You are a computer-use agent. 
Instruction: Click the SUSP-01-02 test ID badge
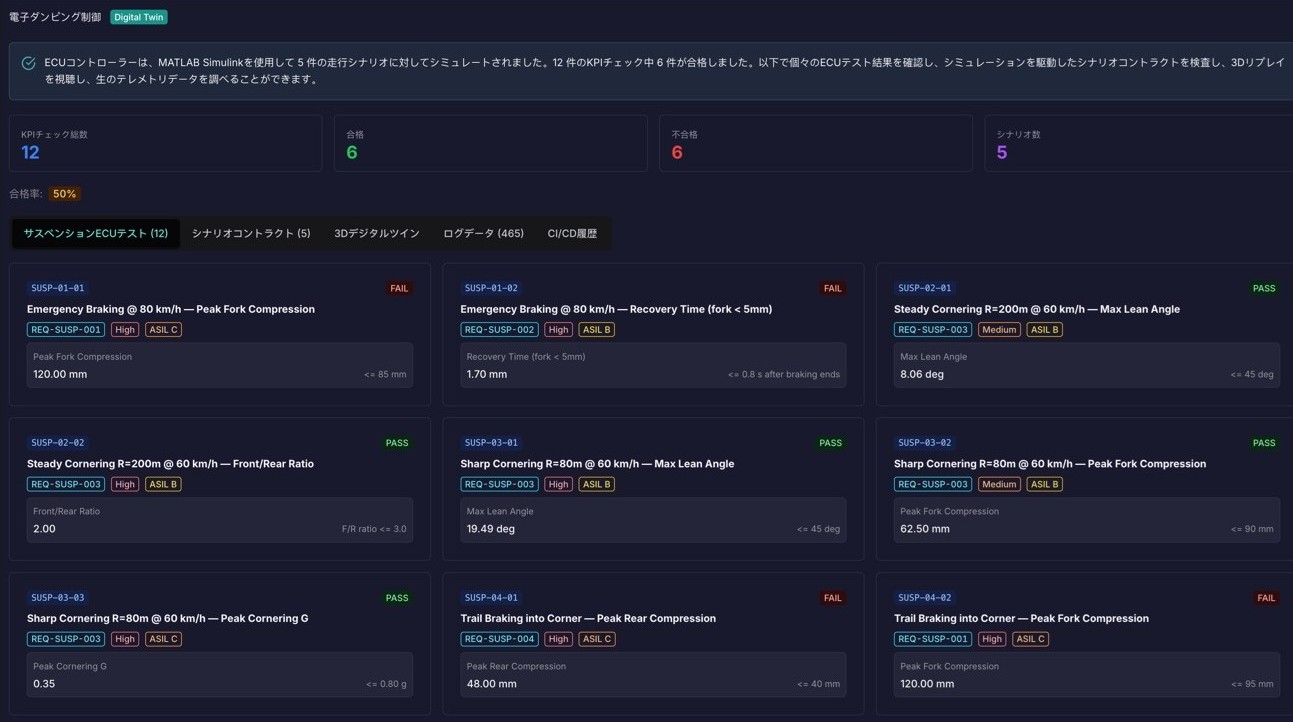click(x=491, y=288)
